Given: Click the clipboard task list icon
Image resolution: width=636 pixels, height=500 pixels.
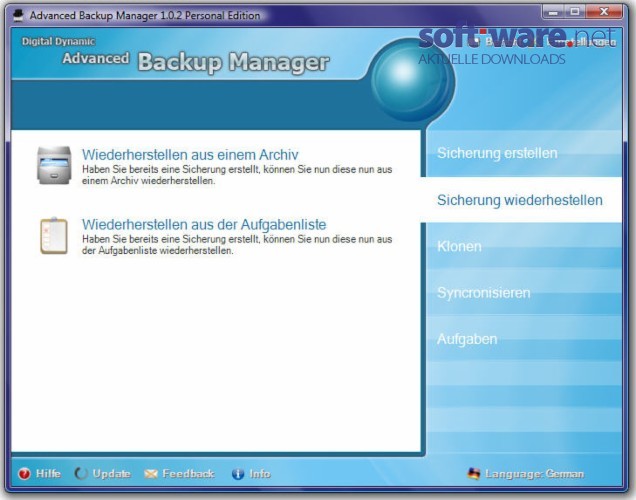Looking at the screenshot, I should [x=54, y=236].
